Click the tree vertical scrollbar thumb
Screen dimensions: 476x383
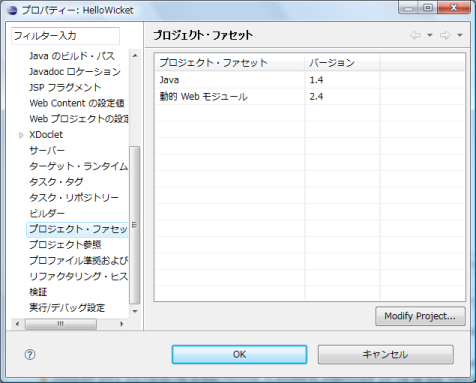pos(135,225)
